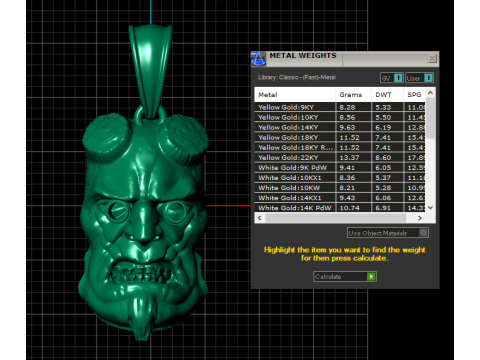Click the 6.05 DWT value
The width and height of the screenshot is (480, 360).
click(383, 168)
